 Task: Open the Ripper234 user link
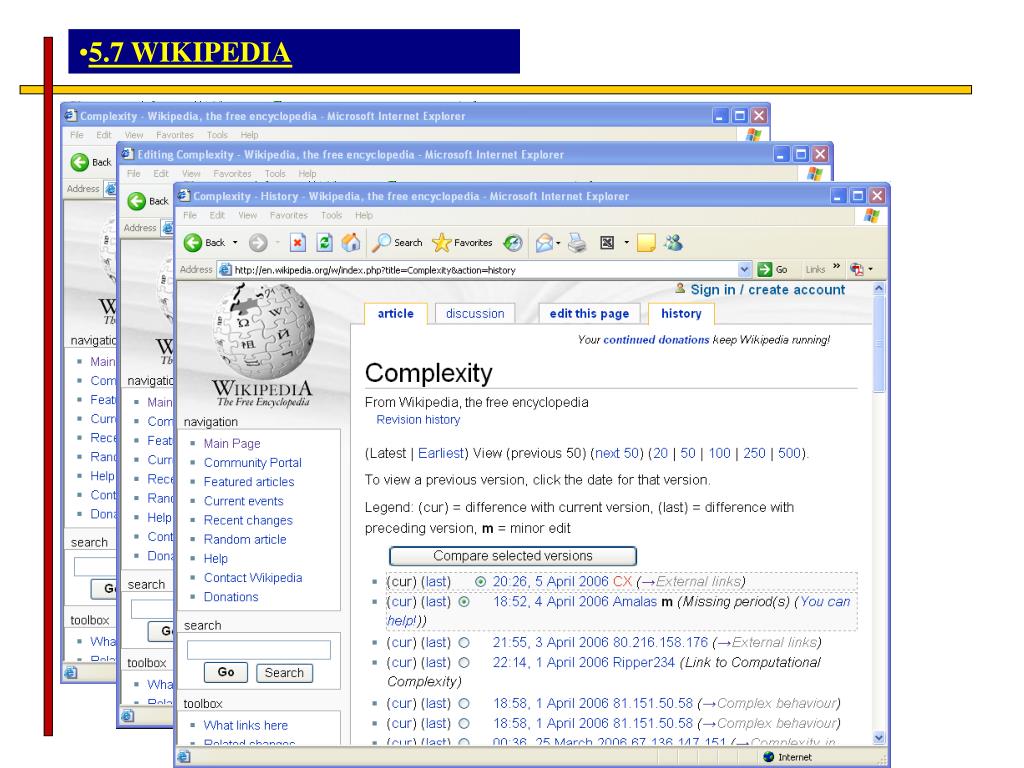click(643, 662)
